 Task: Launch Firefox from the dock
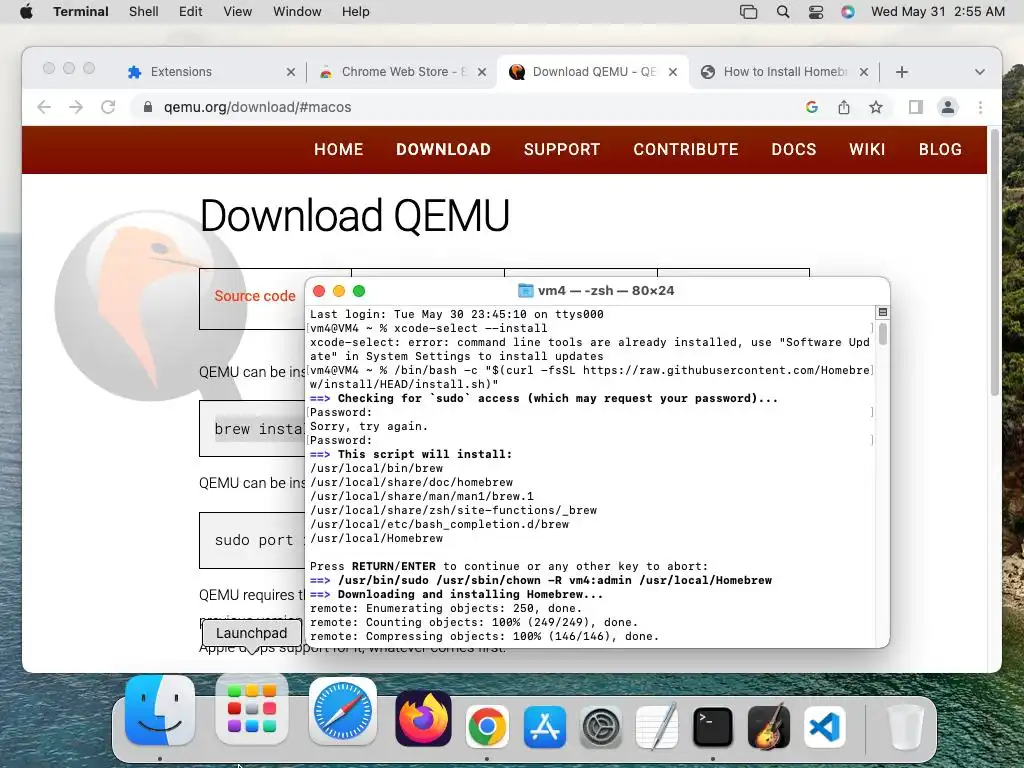point(423,718)
